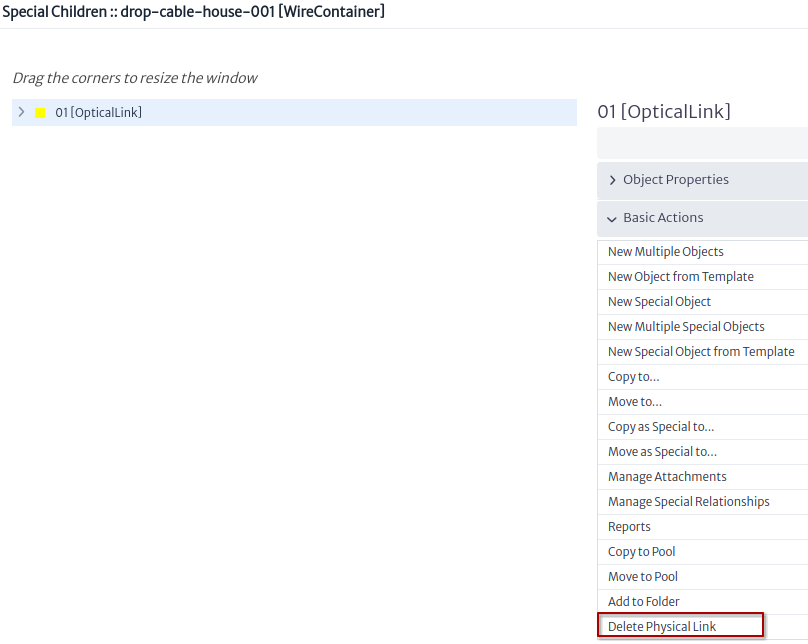The height and width of the screenshot is (644, 808).
Task: Click the Special Children window title text
Action: tap(193, 11)
